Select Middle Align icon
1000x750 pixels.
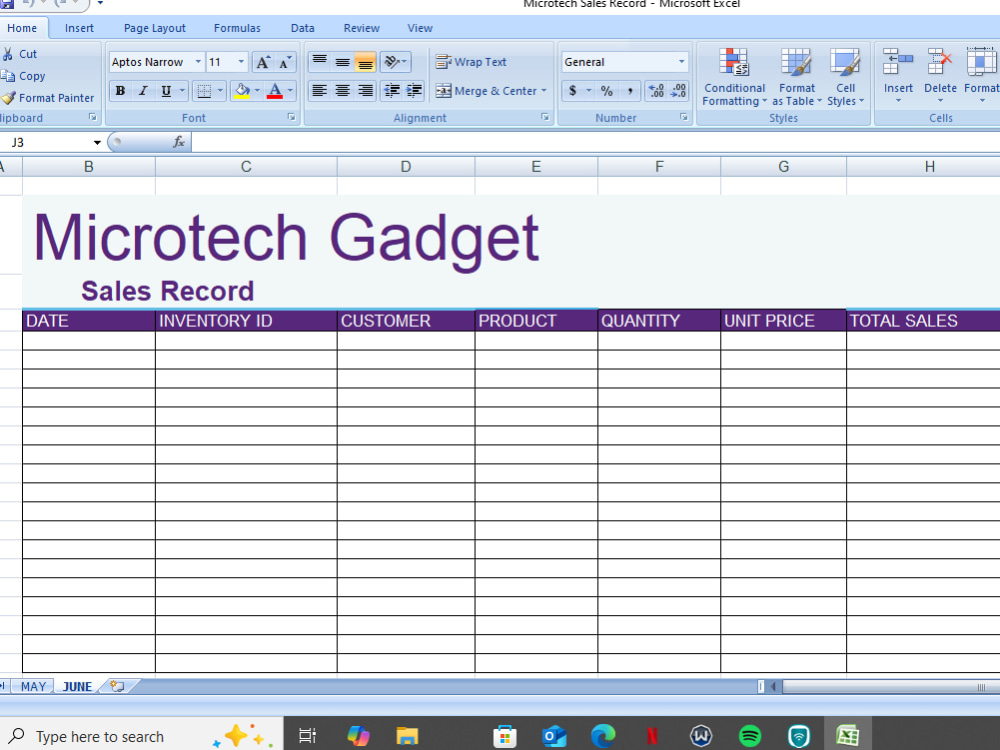click(x=342, y=62)
